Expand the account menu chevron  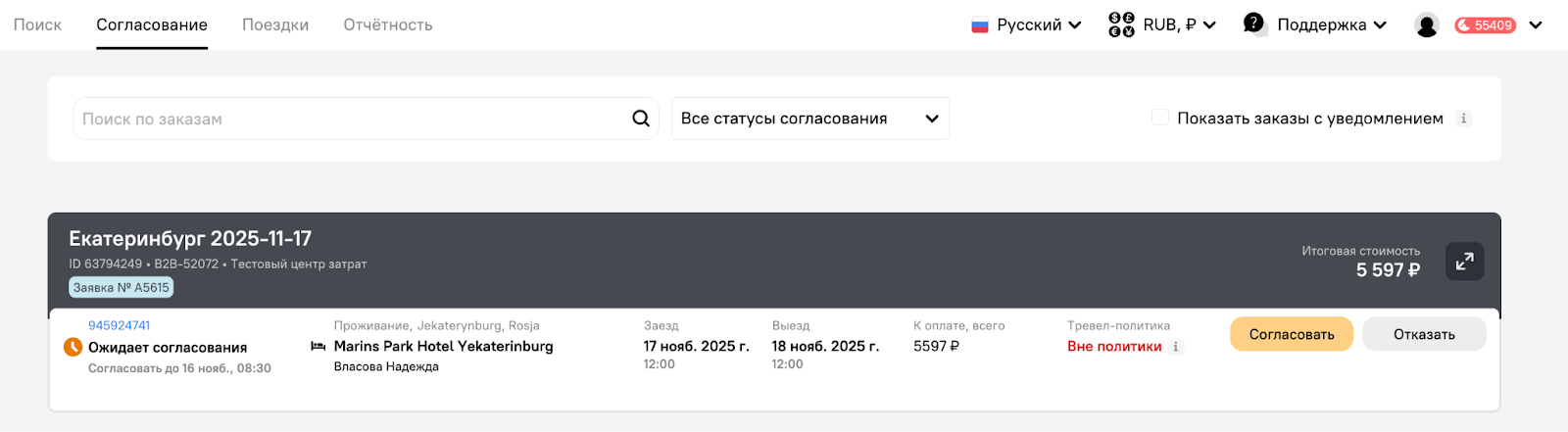click(1536, 25)
